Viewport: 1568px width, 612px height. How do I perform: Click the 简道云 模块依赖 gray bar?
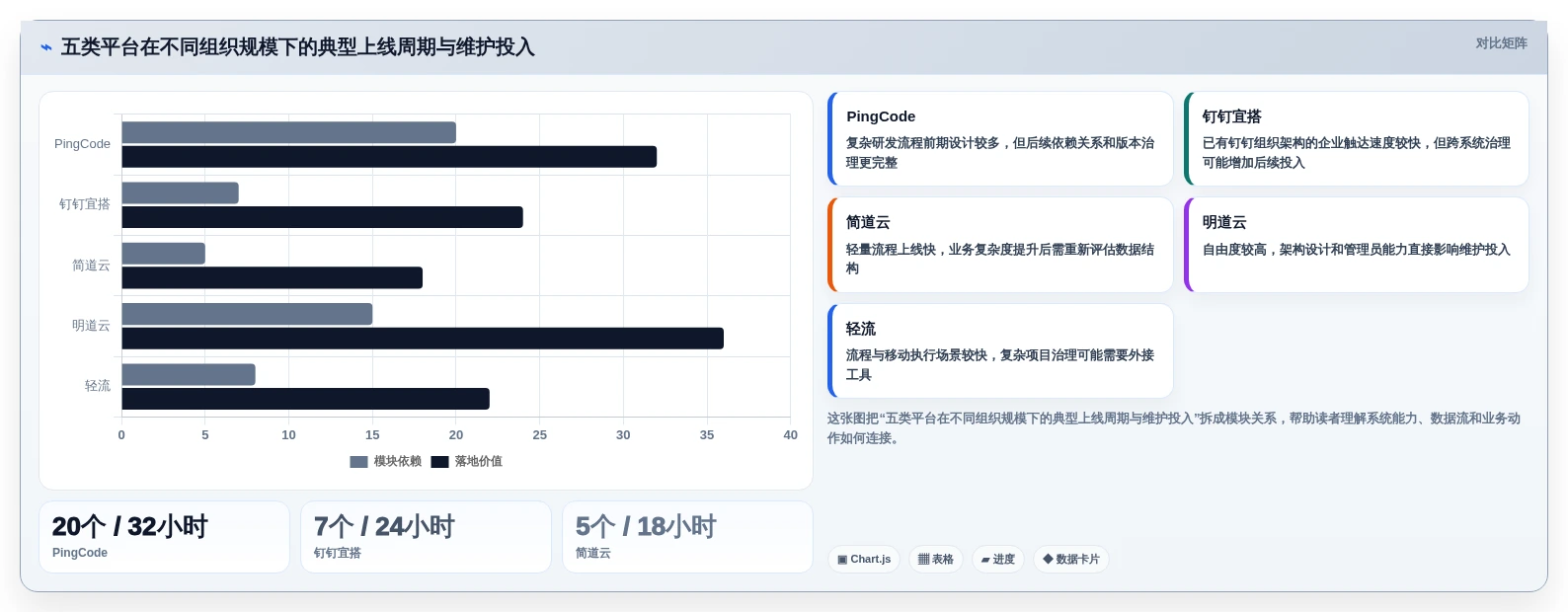pos(163,254)
